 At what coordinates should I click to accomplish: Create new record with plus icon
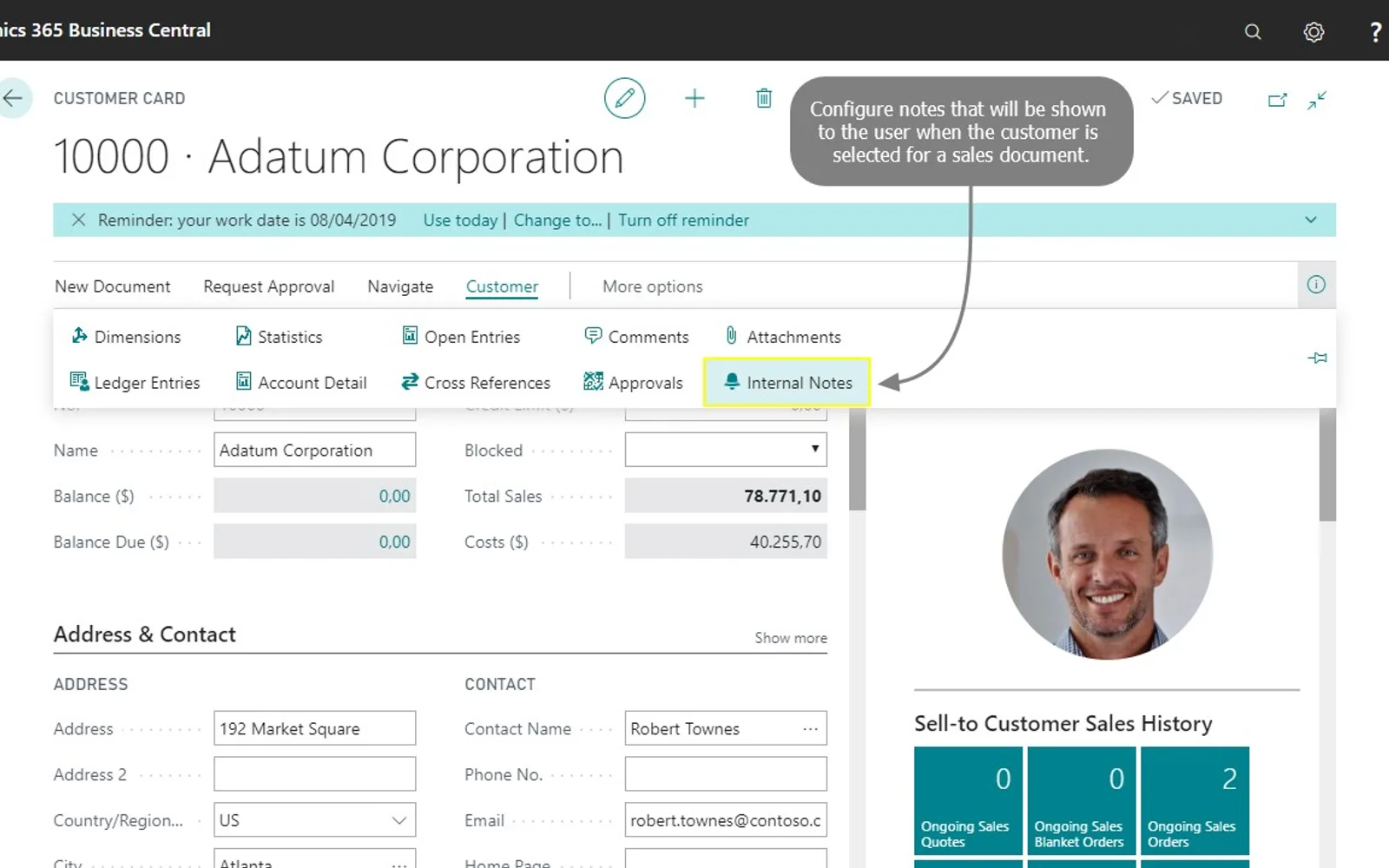click(x=694, y=98)
